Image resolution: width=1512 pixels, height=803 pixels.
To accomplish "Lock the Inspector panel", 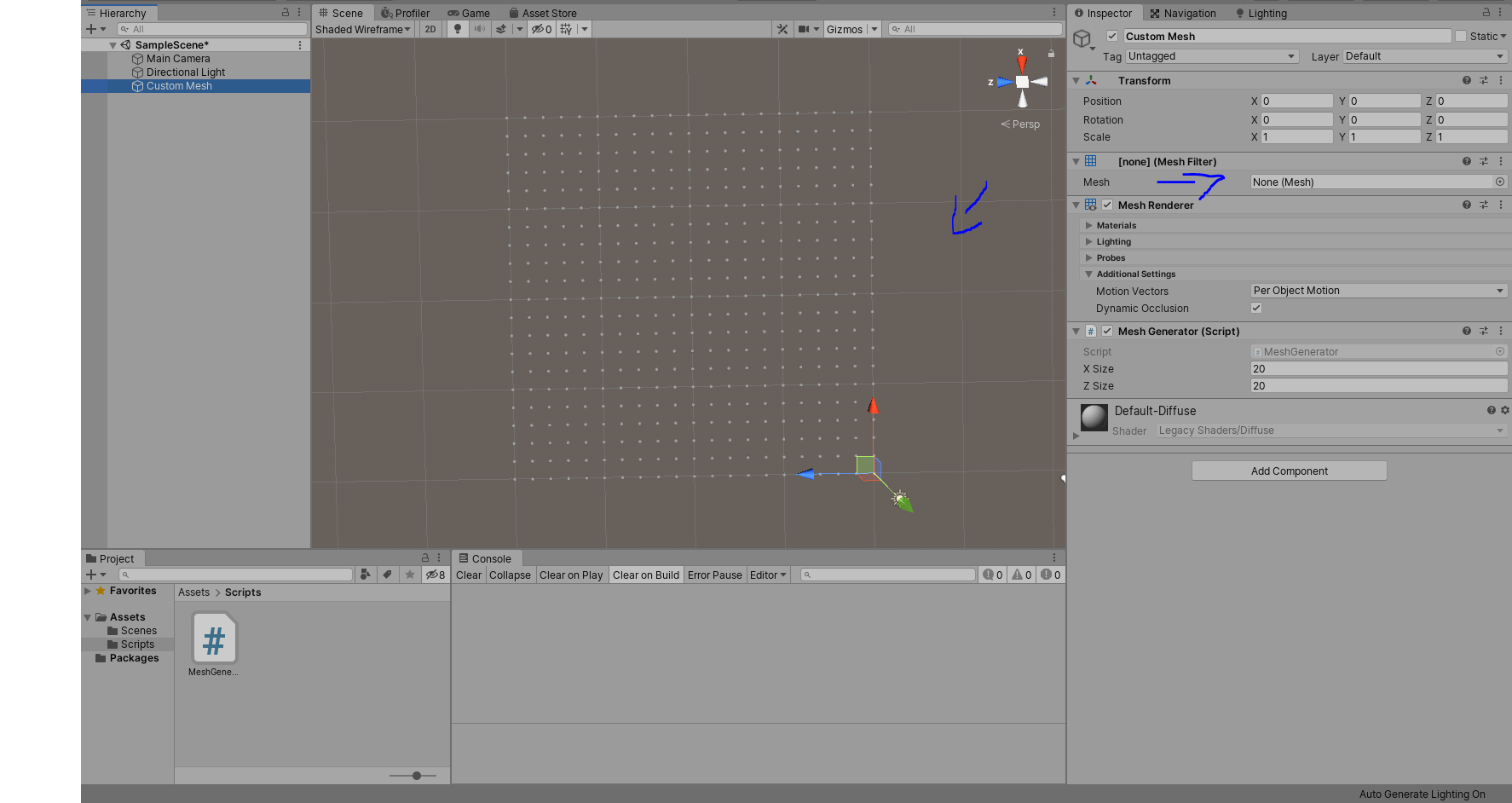I will 1486,13.
